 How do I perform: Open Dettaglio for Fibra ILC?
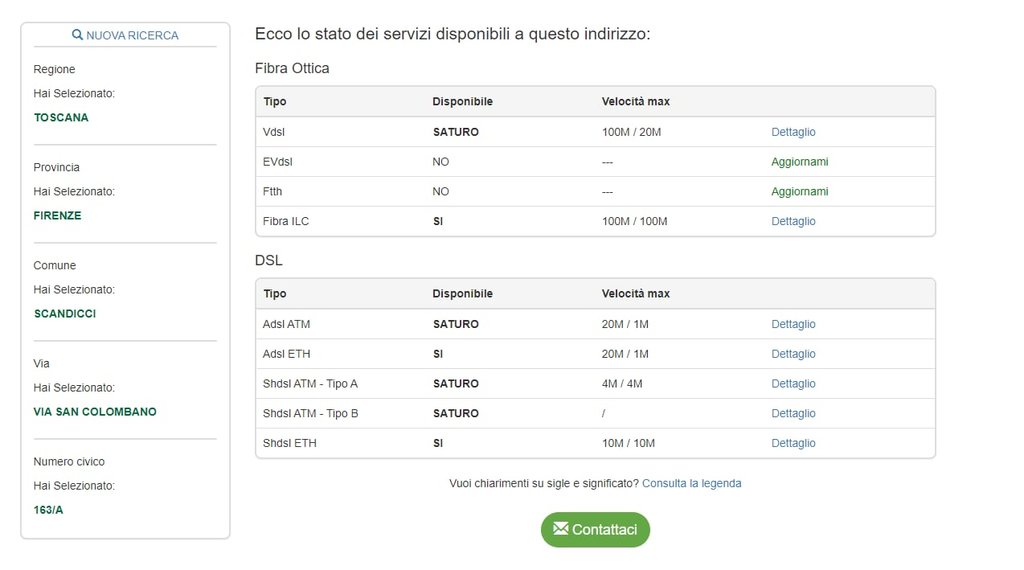point(793,222)
